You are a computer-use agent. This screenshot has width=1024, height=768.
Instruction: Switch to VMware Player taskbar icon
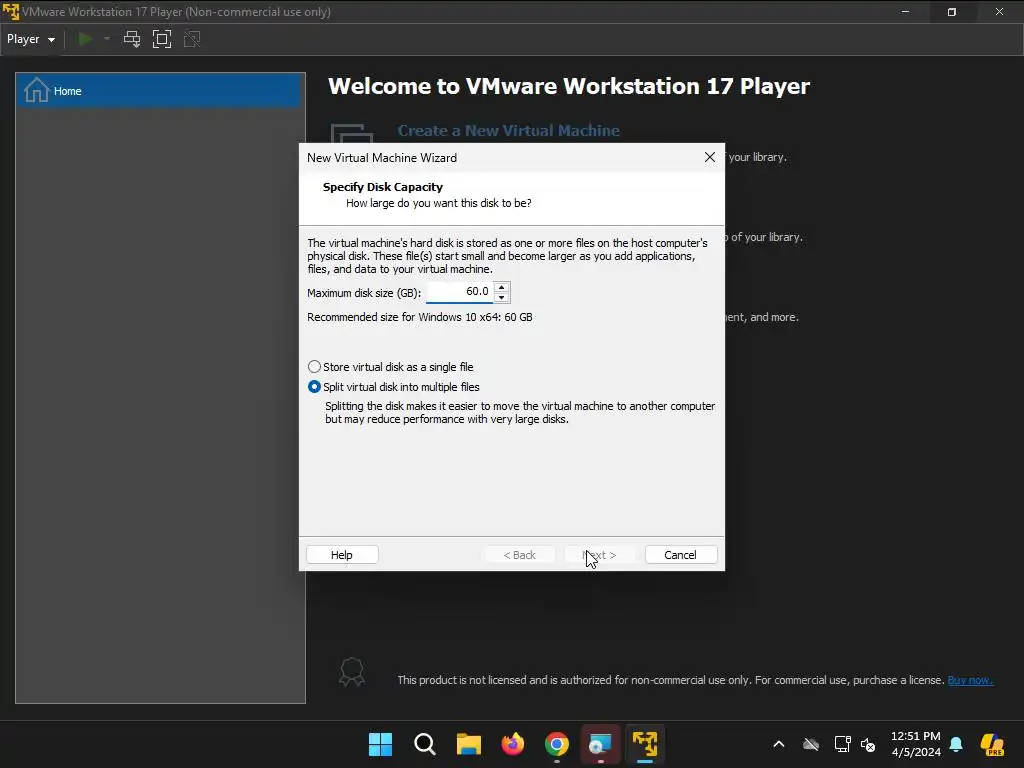645,744
